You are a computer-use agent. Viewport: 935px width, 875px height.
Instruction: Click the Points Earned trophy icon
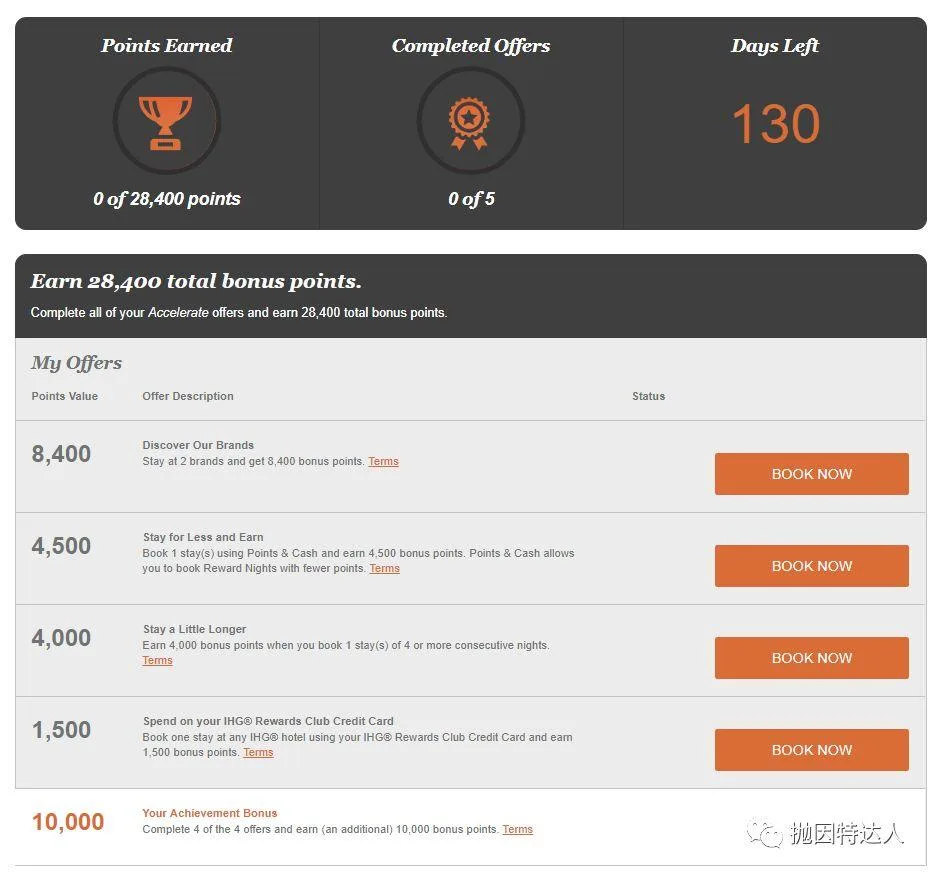pos(166,121)
